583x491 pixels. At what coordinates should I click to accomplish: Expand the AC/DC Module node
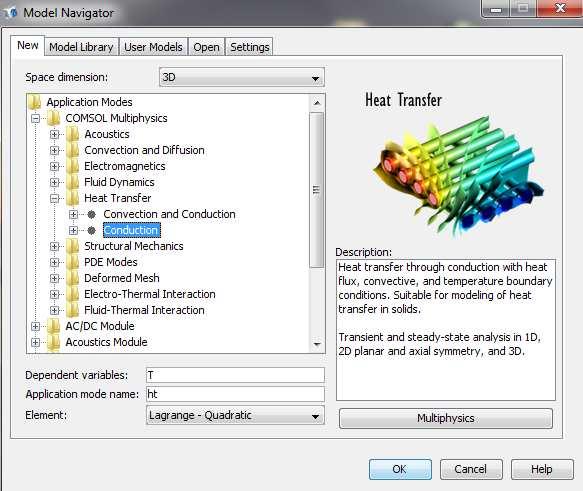pyautogui.click(x=36, y=326)
